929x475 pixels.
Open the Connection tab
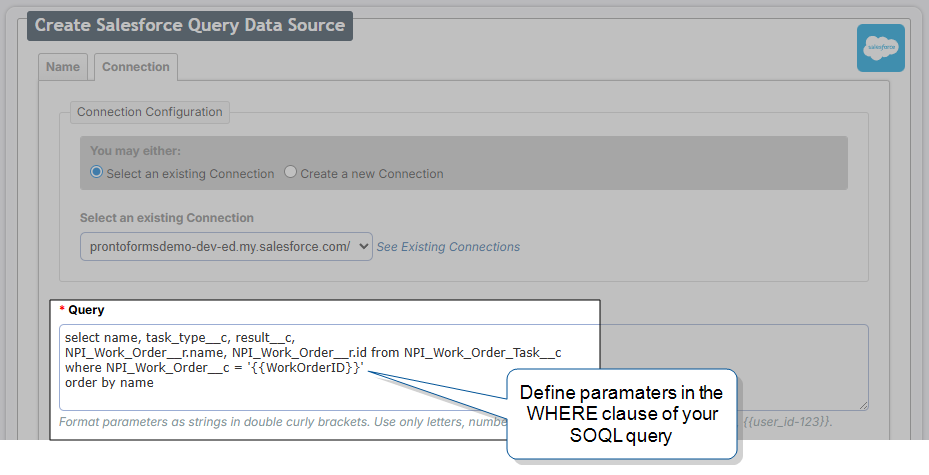136,67
